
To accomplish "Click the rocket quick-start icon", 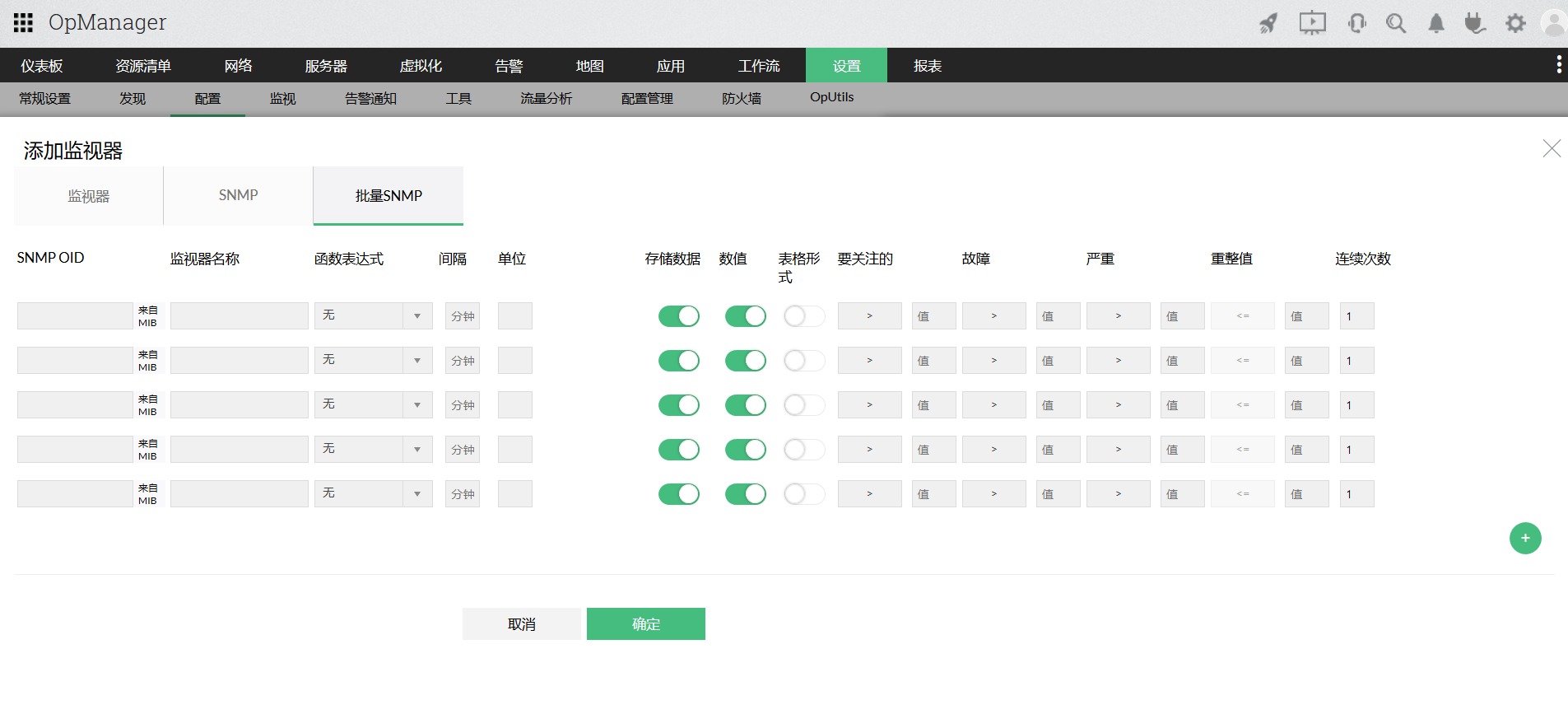I will pyautogui.click(x=1268, y=23).
